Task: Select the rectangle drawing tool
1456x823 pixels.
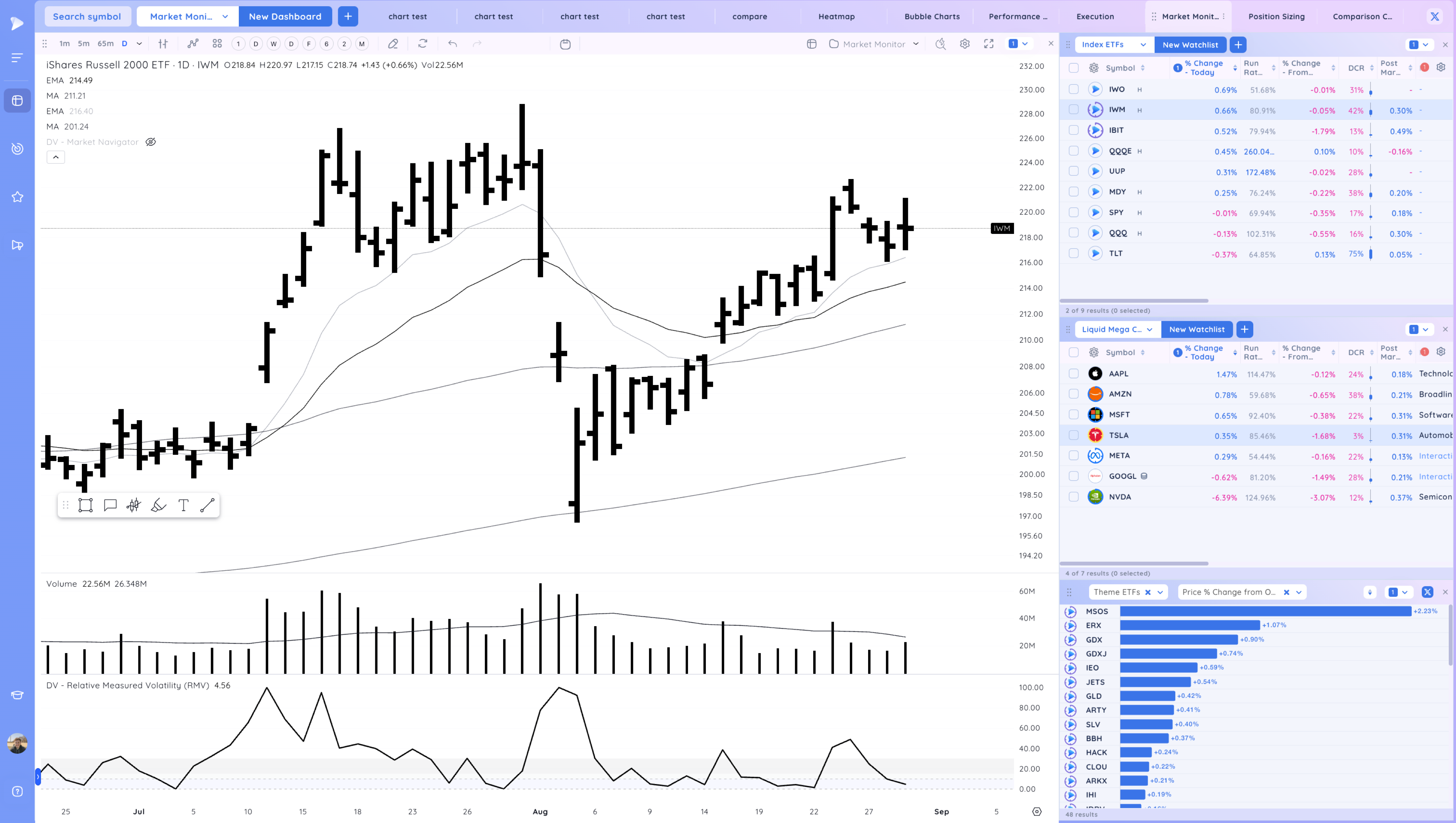Action: [86, 505]
